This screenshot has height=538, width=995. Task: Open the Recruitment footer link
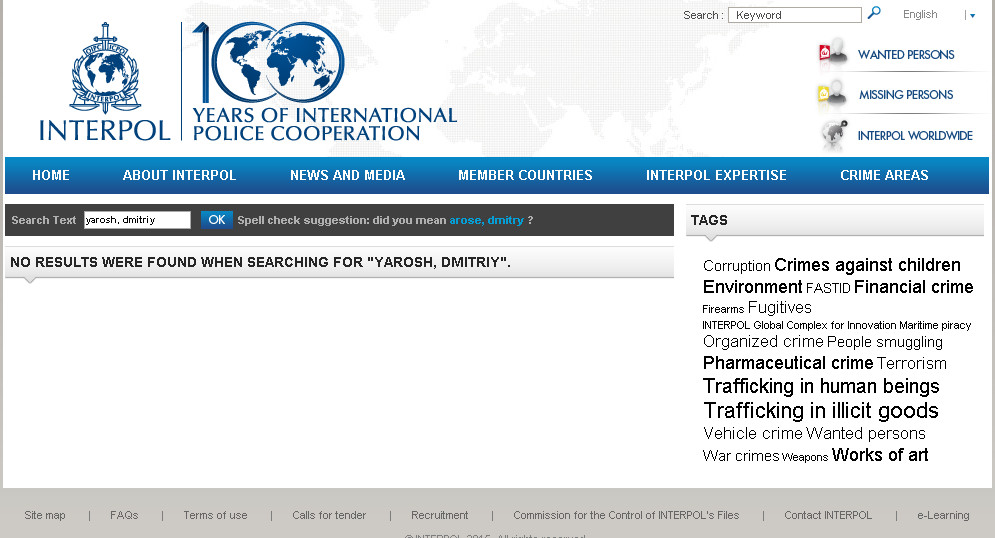click(x=439, y=515)
